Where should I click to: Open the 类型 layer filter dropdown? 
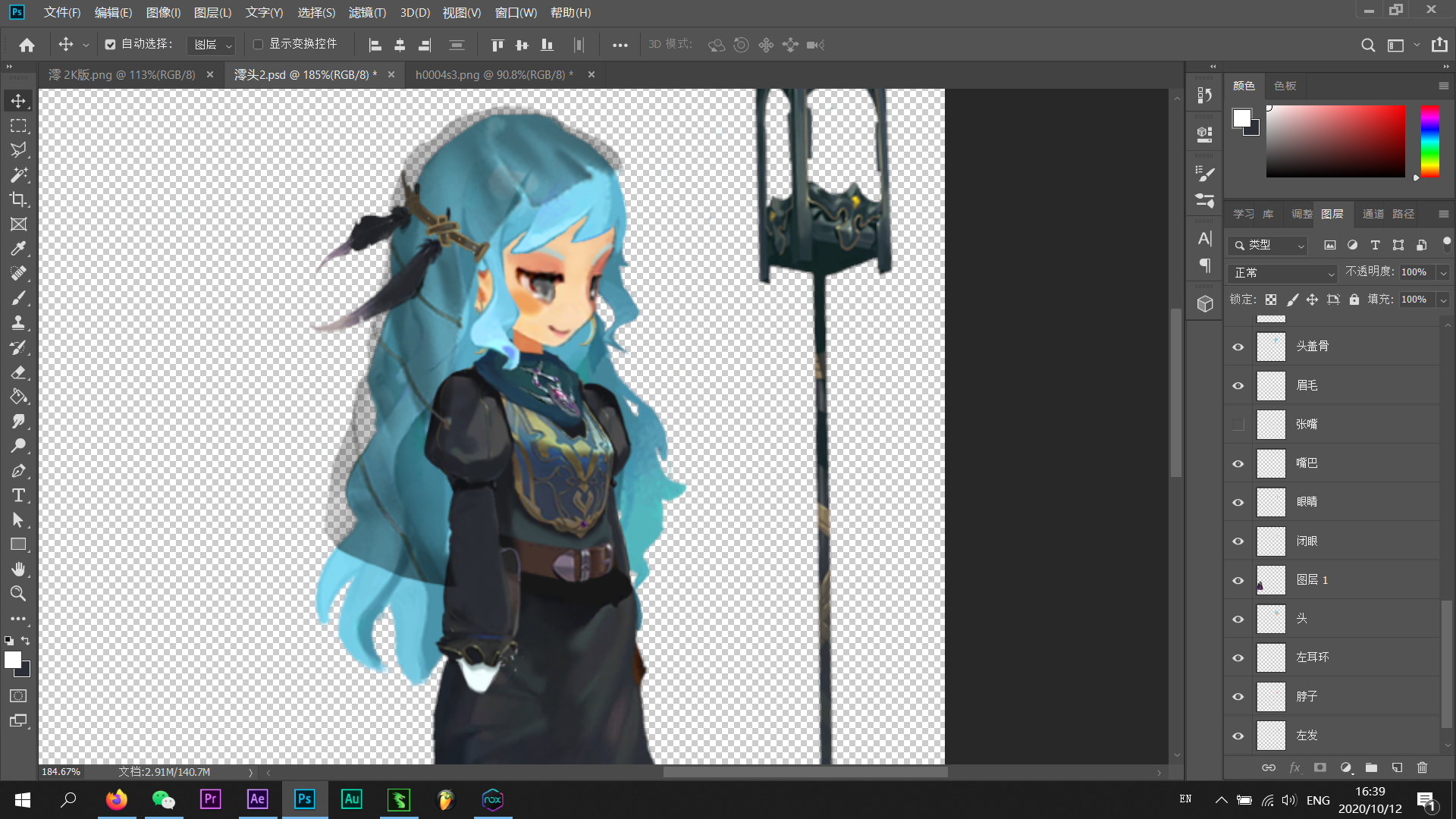[1267, 245]
